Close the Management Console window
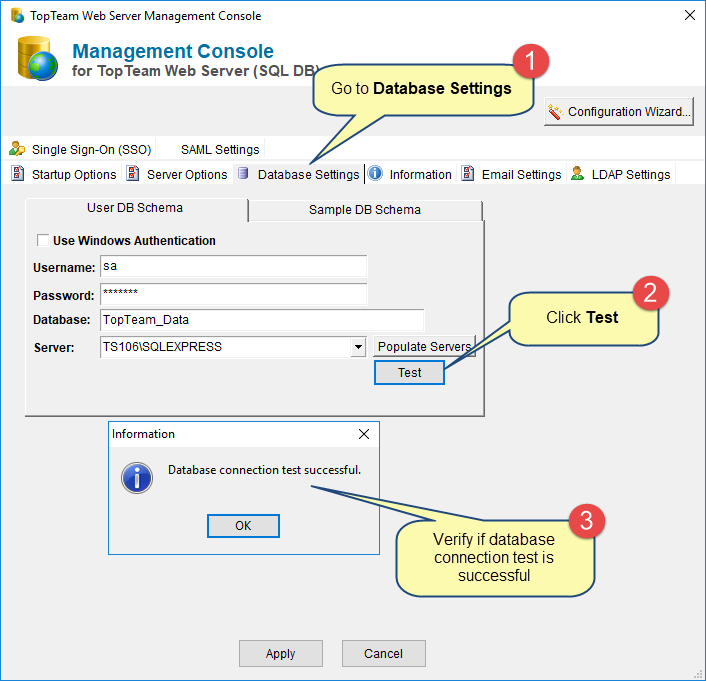Screen dimensions: 706x681 point(689,15)
